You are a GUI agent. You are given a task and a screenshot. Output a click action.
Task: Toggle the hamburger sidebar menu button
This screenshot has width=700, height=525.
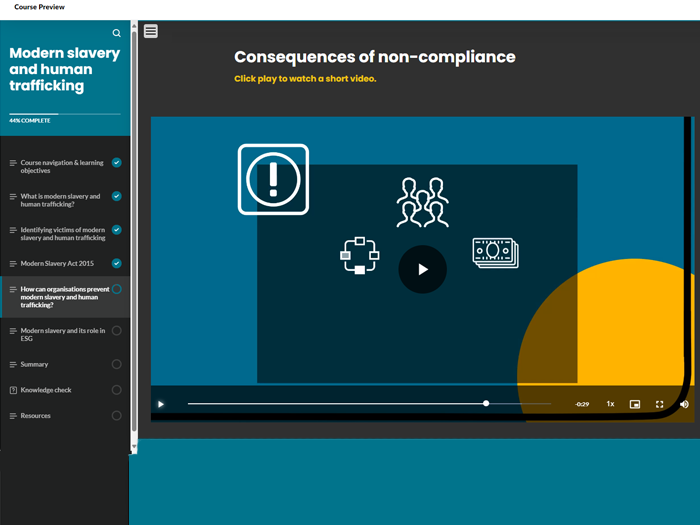[151, 31]
